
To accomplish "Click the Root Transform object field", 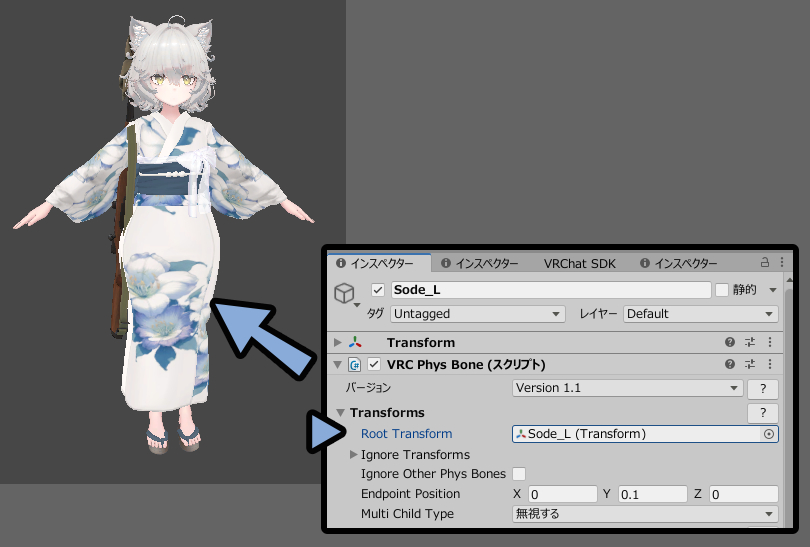I will (645, 434).
